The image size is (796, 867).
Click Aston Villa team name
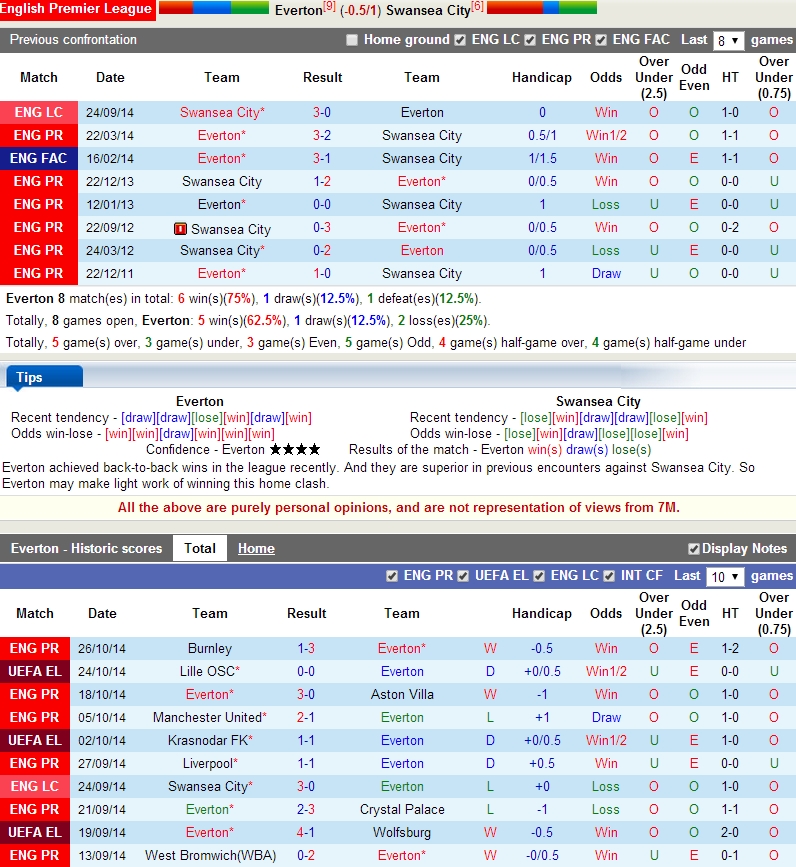tap(402, 694)
